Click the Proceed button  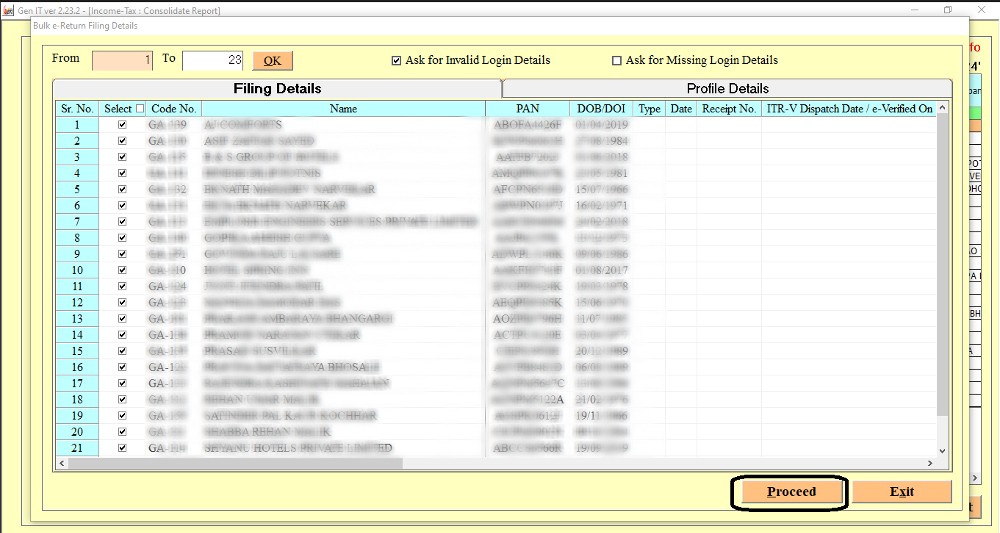(x=791, y=492)
